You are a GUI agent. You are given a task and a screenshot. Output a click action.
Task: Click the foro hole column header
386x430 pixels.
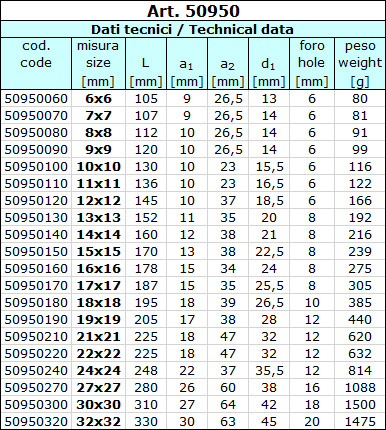coord(312,63)
